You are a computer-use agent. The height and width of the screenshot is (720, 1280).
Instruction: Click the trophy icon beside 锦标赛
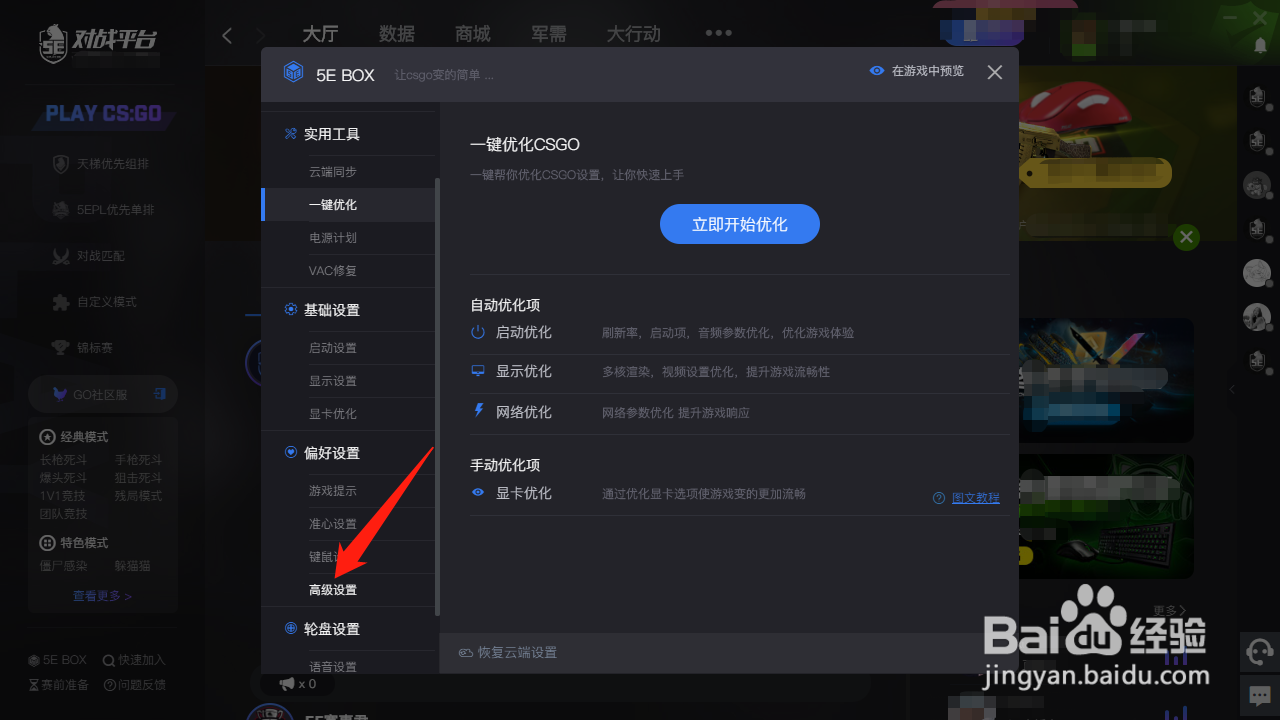pyautogui.click(x=61, y=347)
